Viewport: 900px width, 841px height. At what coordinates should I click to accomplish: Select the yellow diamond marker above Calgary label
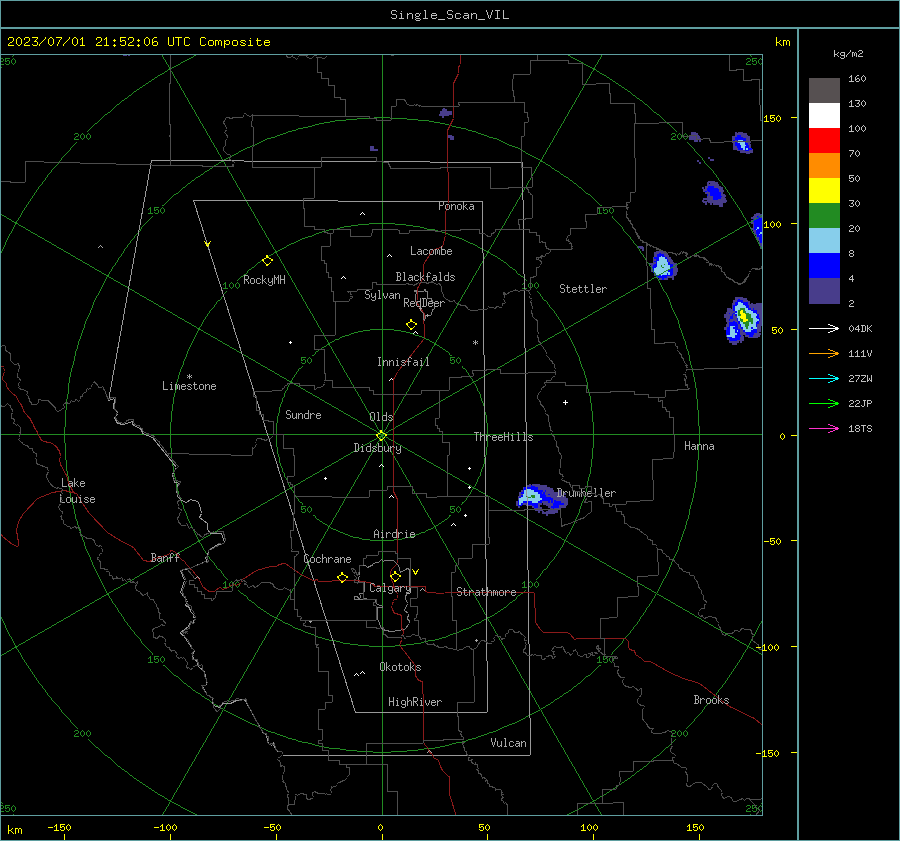coord(395,576)
